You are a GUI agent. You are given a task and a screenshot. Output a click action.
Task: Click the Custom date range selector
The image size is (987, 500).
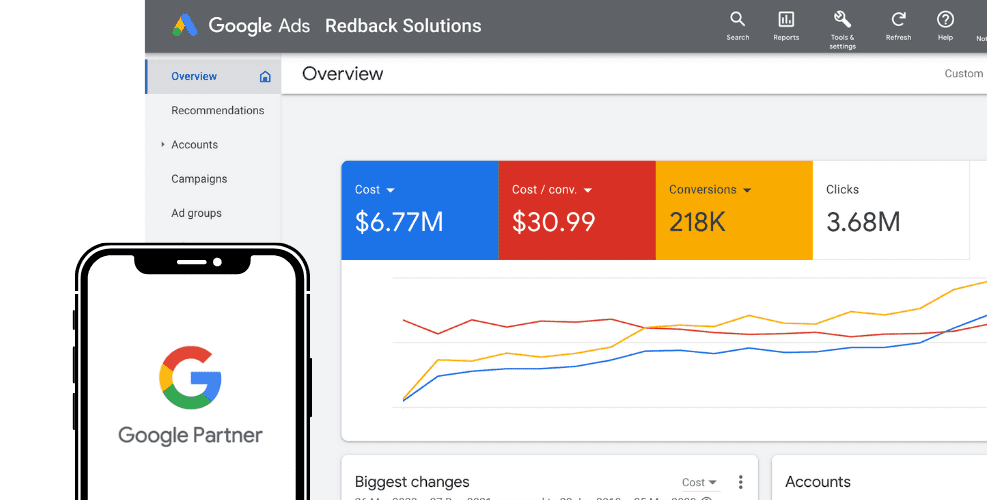963,74
